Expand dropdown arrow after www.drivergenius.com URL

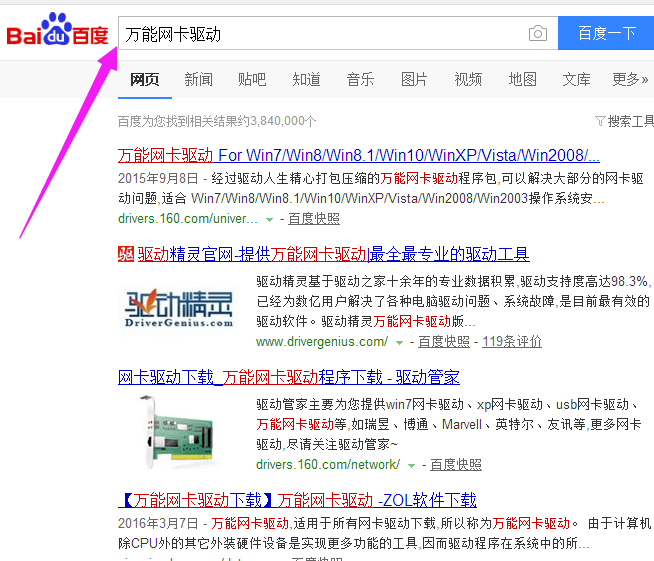[399, 342]
